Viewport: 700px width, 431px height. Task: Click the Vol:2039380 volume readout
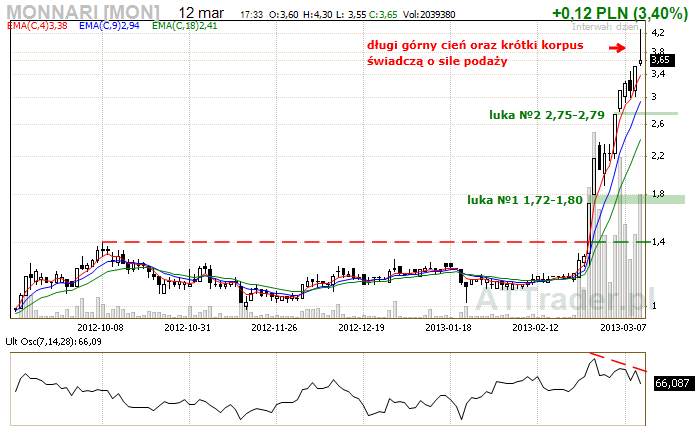429,15
